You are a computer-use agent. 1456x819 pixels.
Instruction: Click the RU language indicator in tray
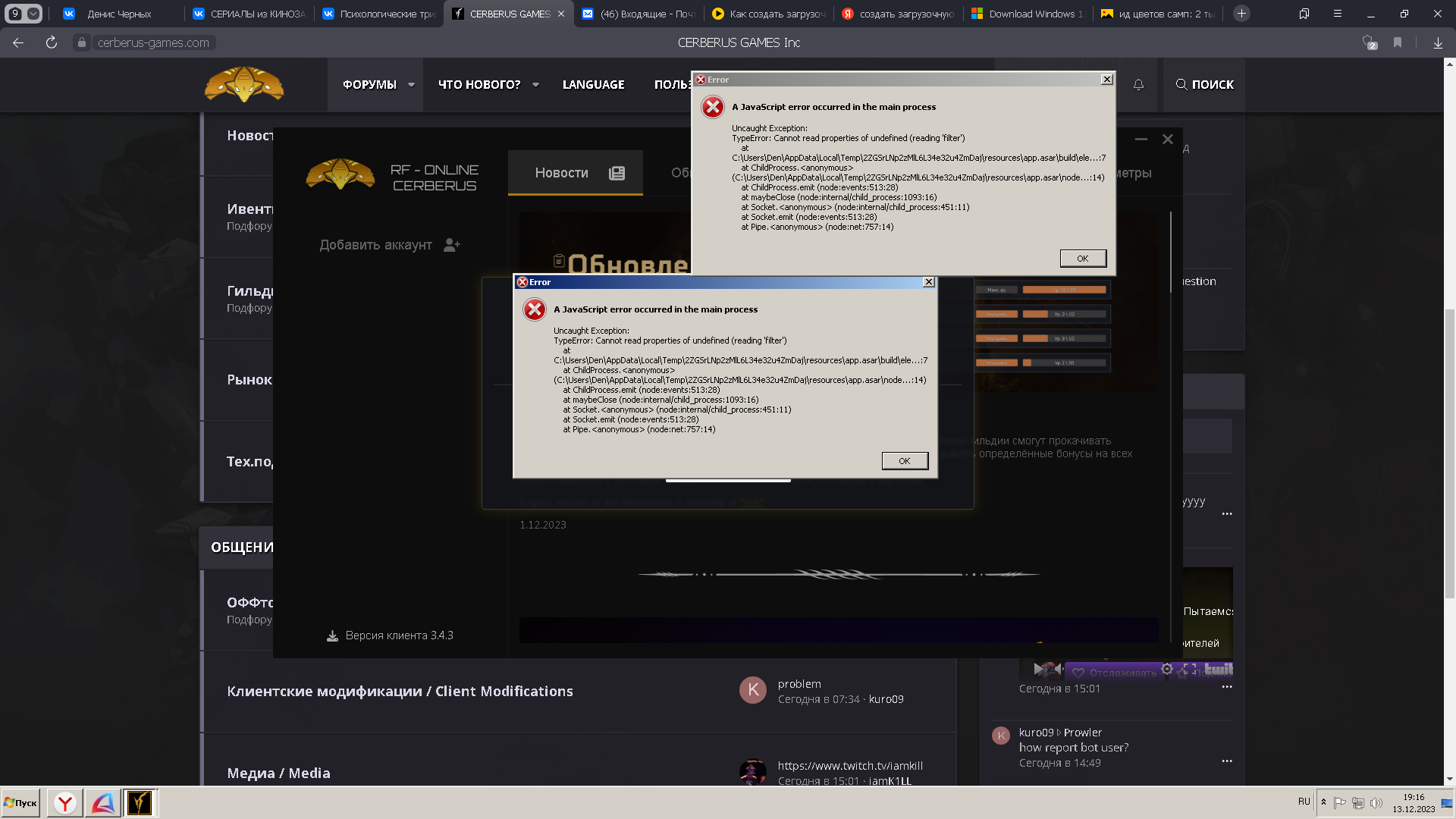coord(1304,802)
